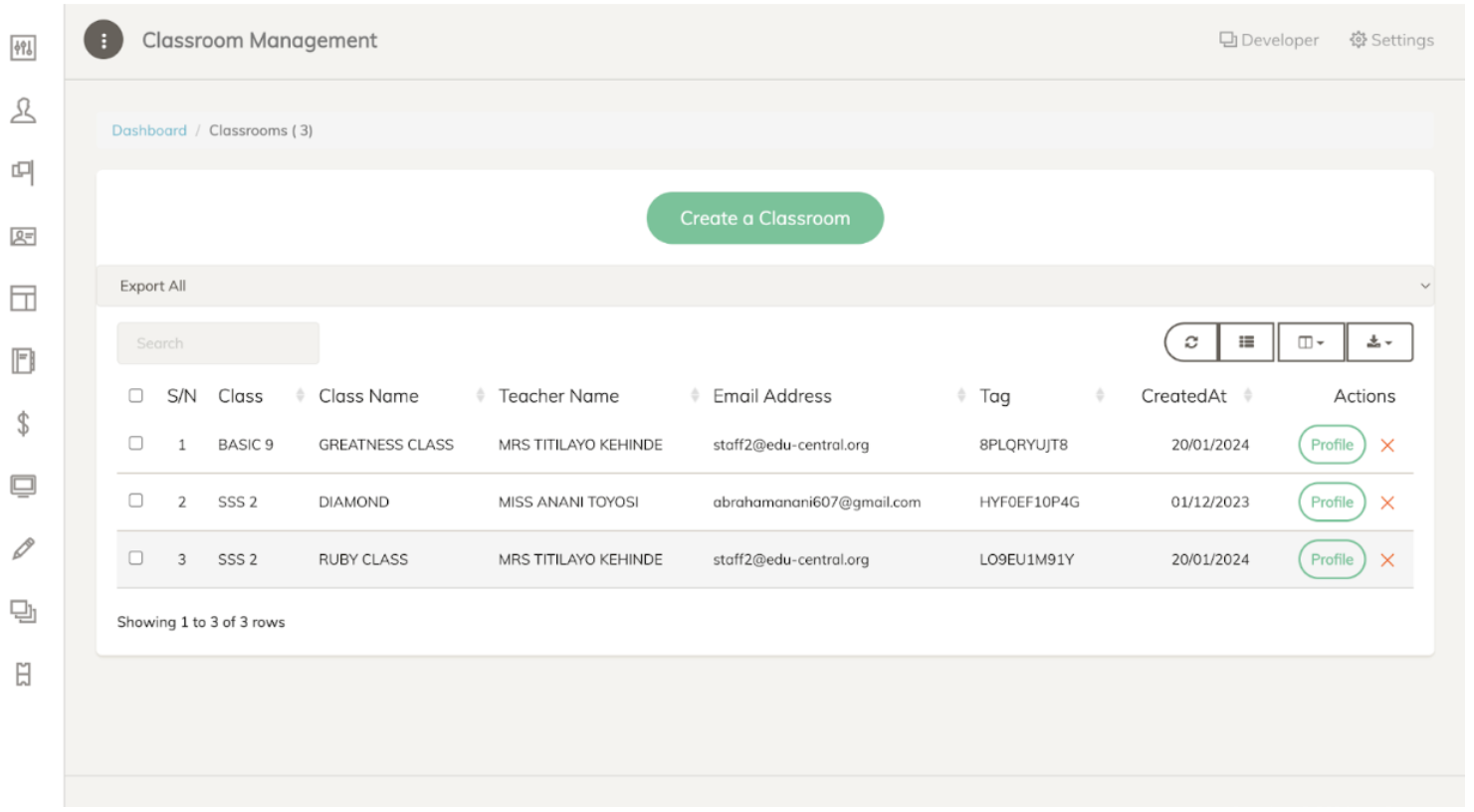Open the export download dropdown
This screenshot has width=1474, height=812.
pos(1378,342)
